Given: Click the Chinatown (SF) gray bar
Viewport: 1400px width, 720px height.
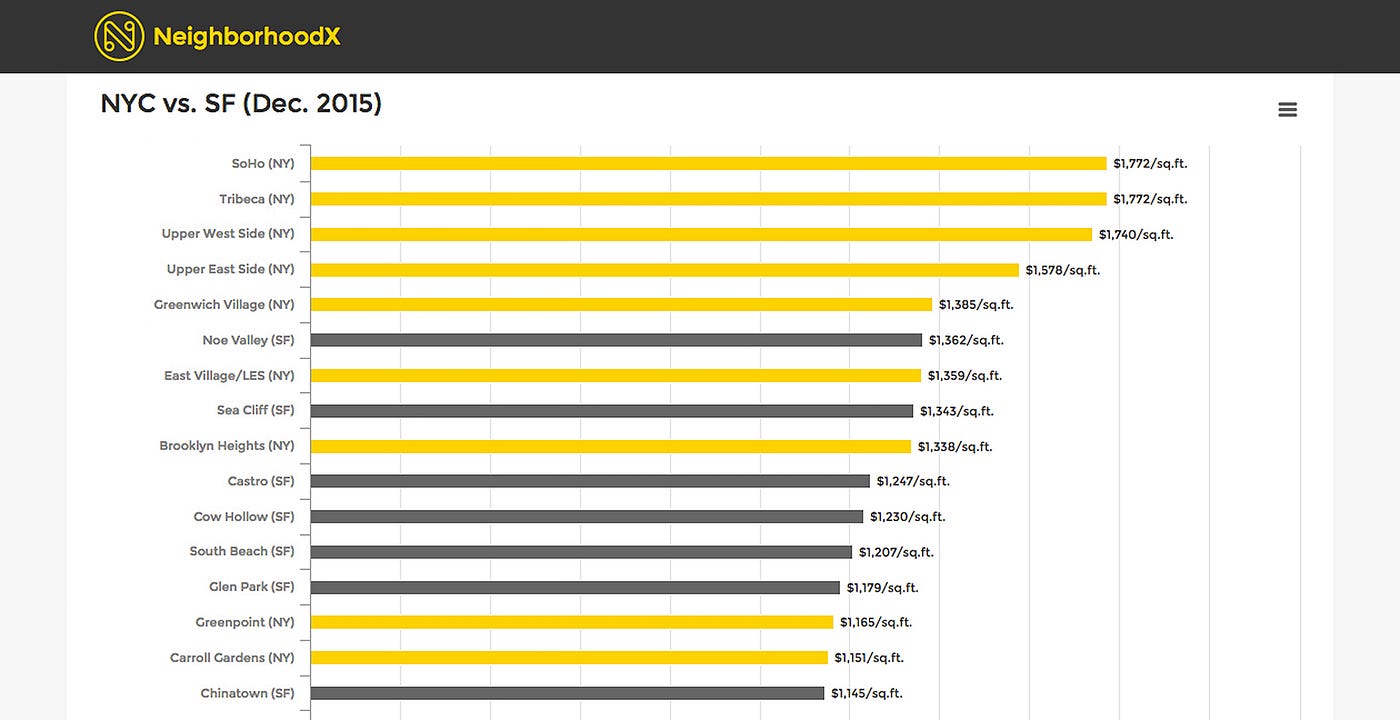Looking at the screenshot, I should pos(567,693).
